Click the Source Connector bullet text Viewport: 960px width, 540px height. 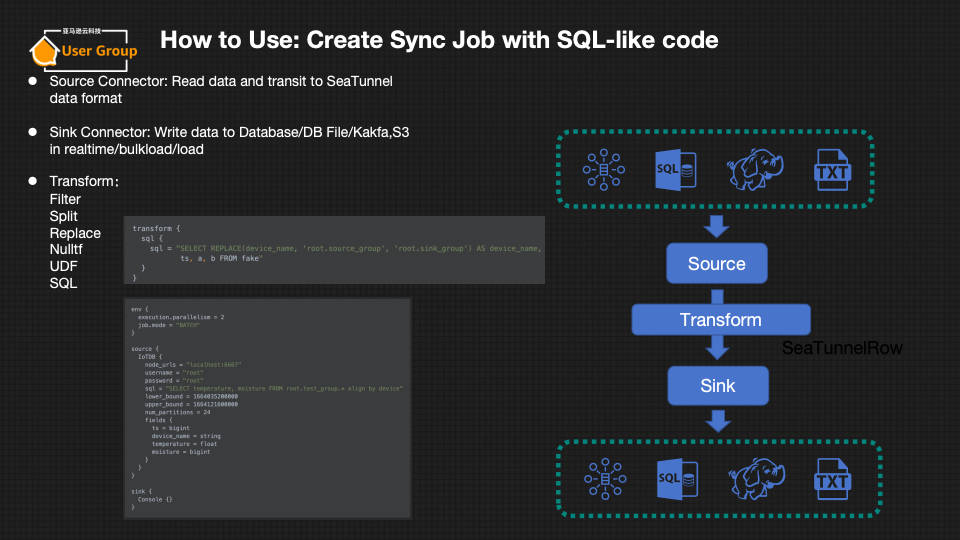click(x=221, y=89)
